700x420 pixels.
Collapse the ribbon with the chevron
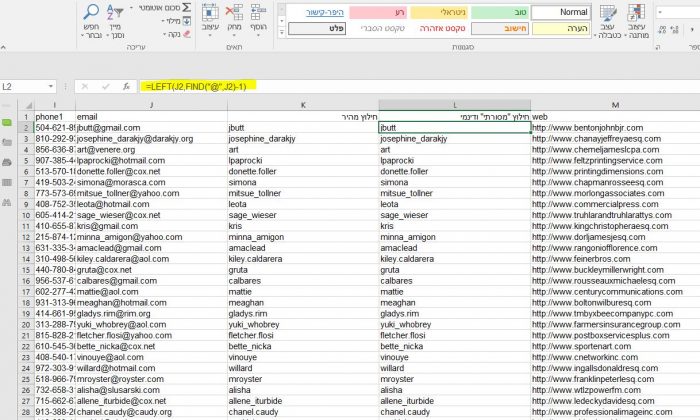pyautogui.click(x=4, y=47)
